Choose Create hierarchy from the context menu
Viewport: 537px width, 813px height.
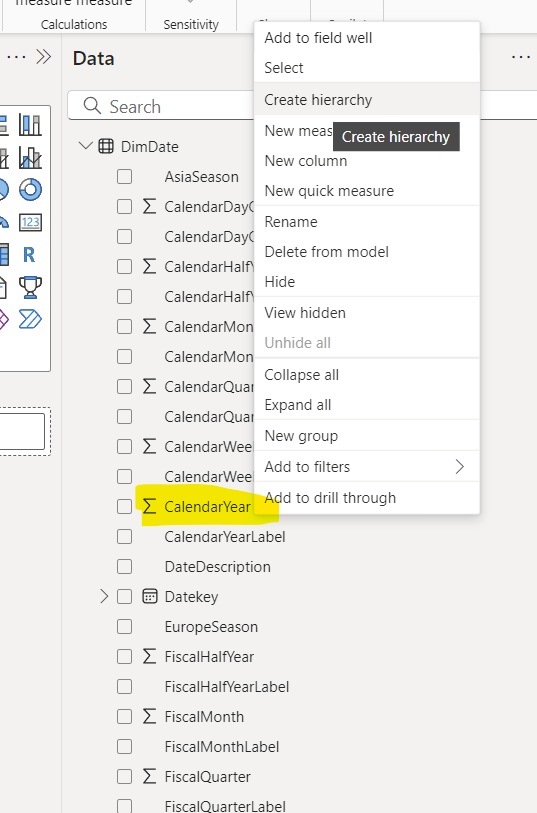coord(367,100)
